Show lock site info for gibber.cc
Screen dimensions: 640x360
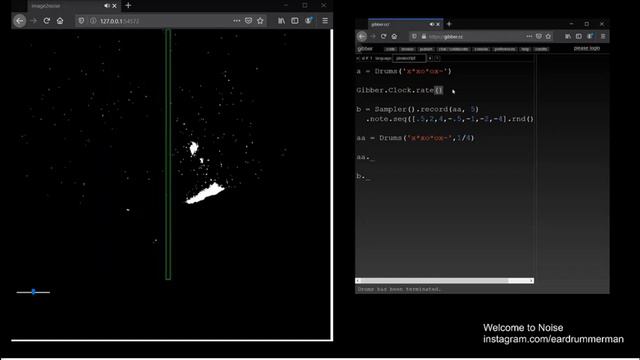tap(424, 37)
